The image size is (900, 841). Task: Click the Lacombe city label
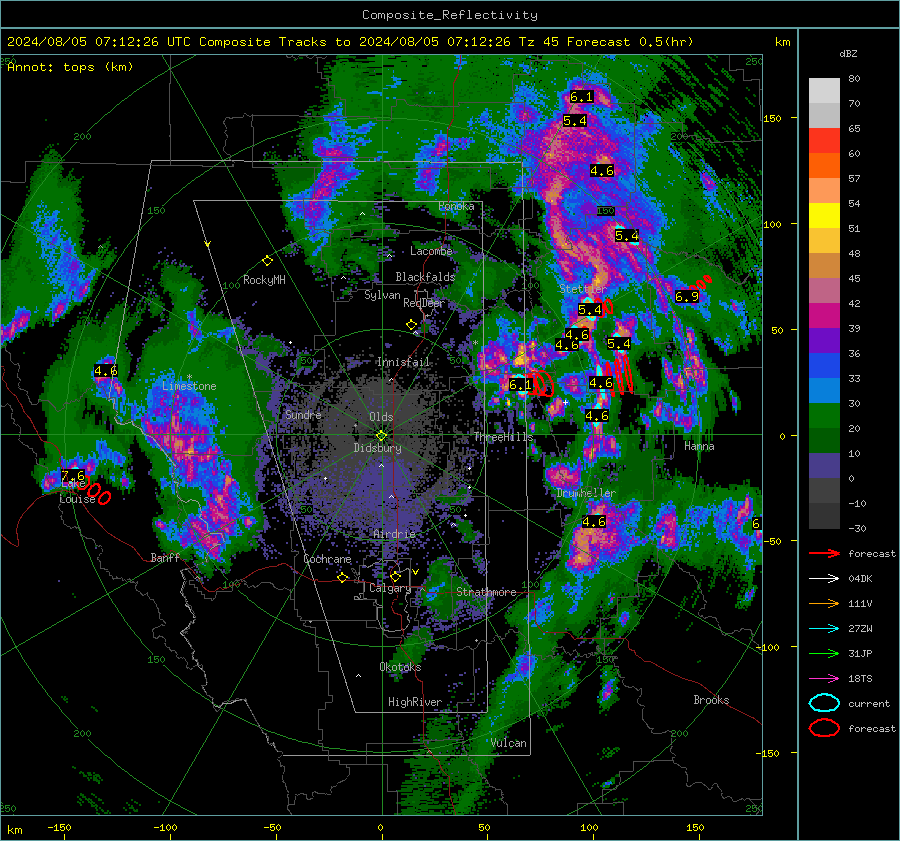(x=431, y=251)
